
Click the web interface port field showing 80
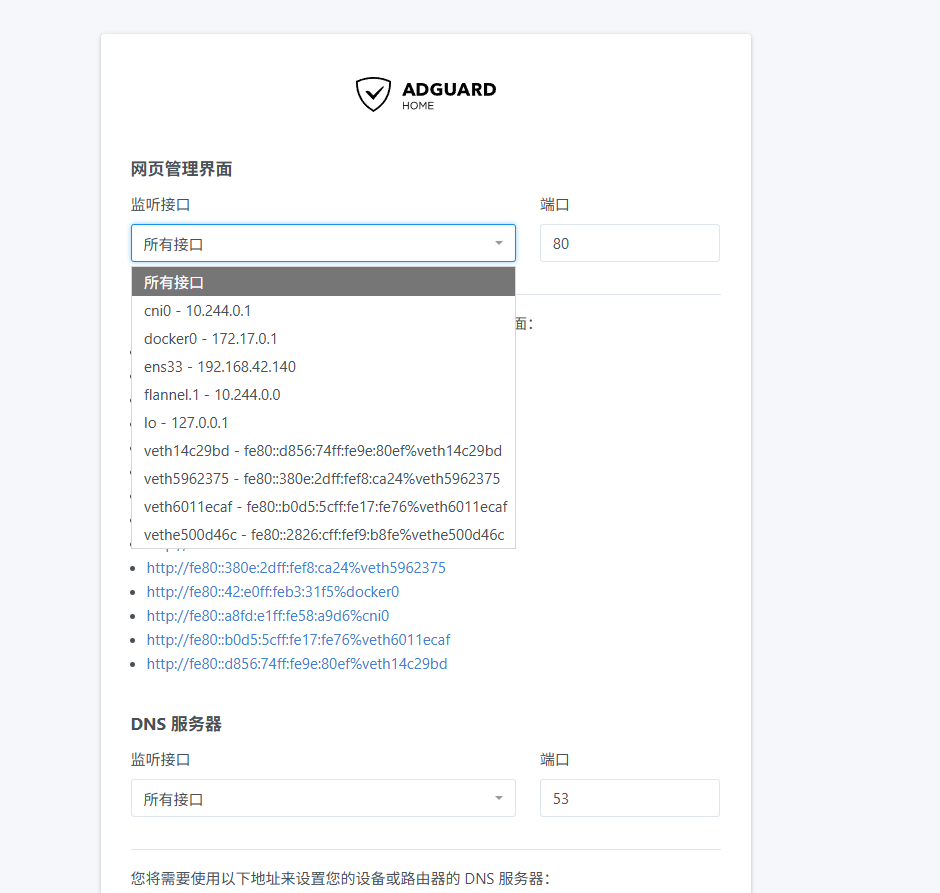[x=629, y=244]
